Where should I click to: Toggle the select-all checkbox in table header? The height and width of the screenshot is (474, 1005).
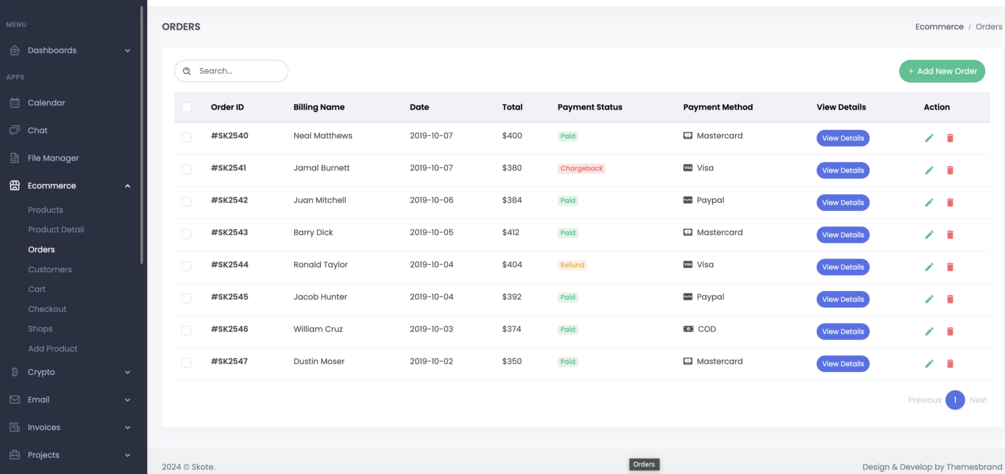(x=187, y=107)
